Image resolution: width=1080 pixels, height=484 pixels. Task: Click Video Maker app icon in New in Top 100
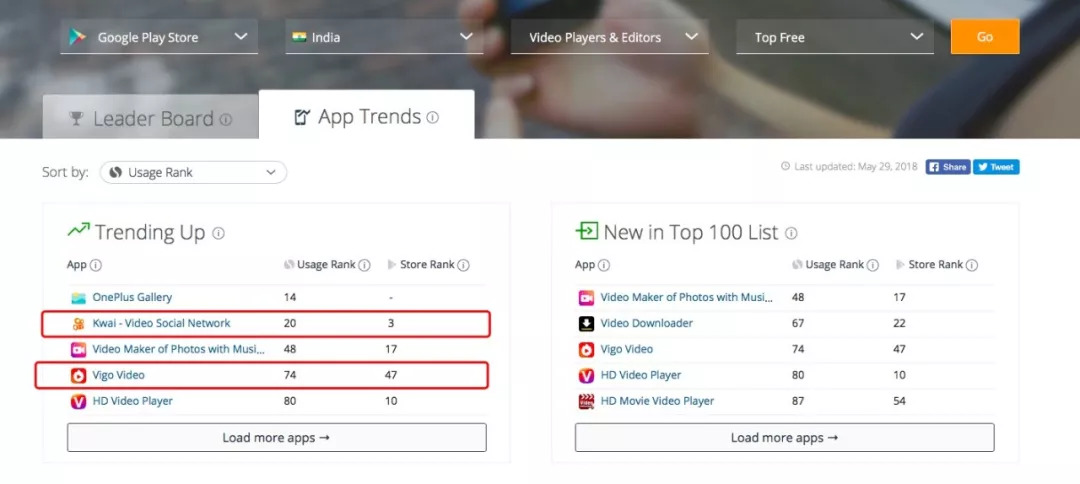point(586,298)
